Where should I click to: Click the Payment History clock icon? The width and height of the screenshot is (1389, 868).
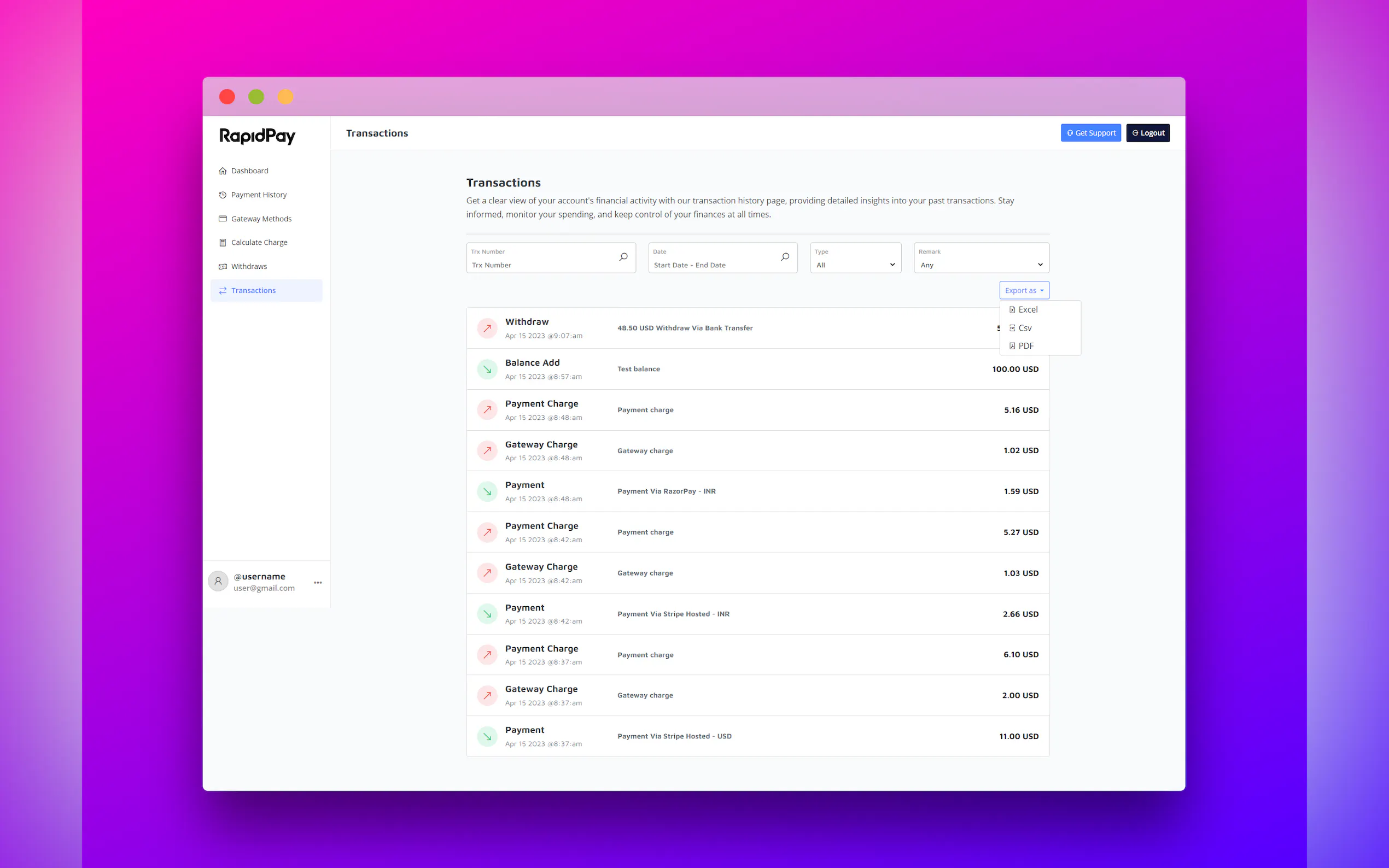click(x=223, y=195)
